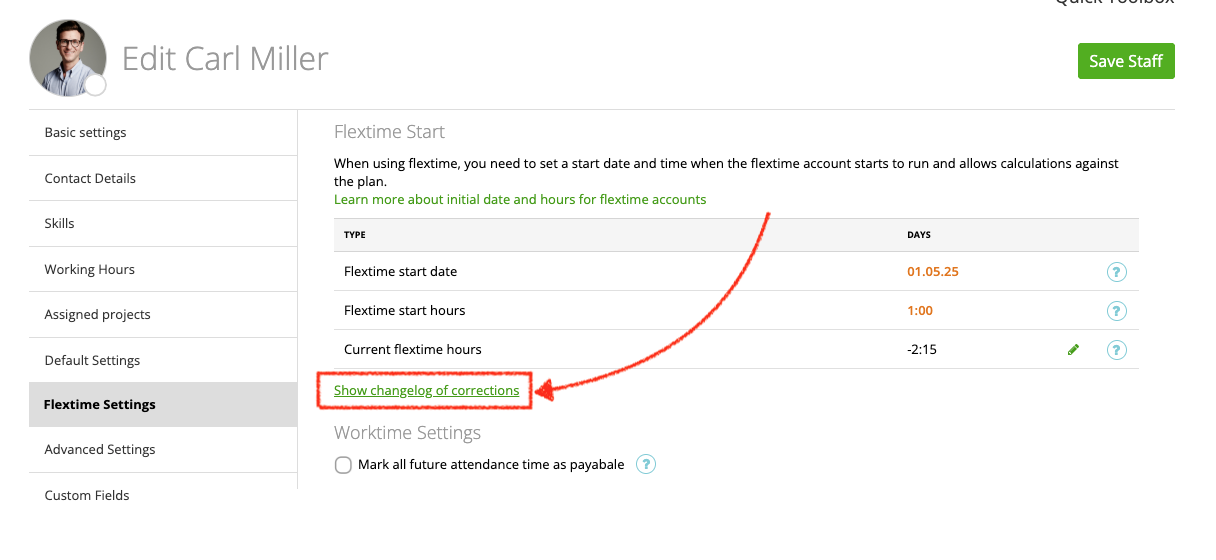Click pencil icon to edit current flextime hours

(1073, 350)
